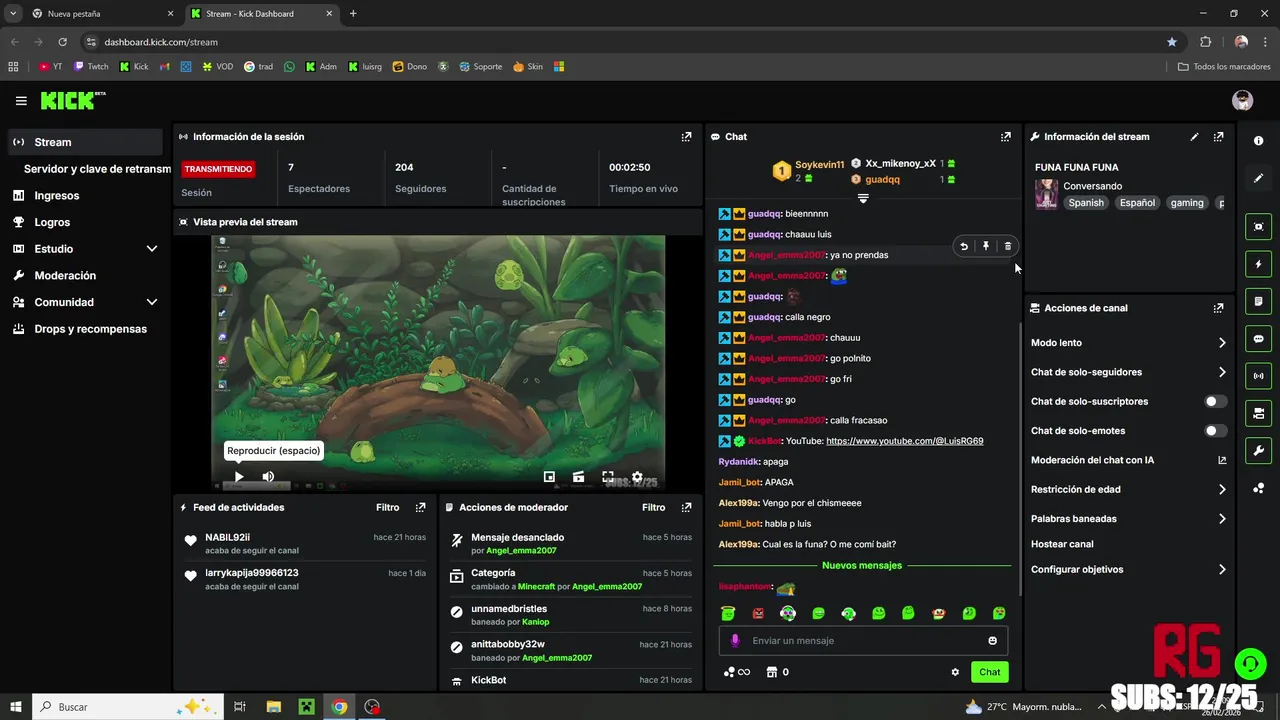Pop out the Acciones de canal panel
The width and height of the screenshot is (1280, 720).
[1218, 308]
